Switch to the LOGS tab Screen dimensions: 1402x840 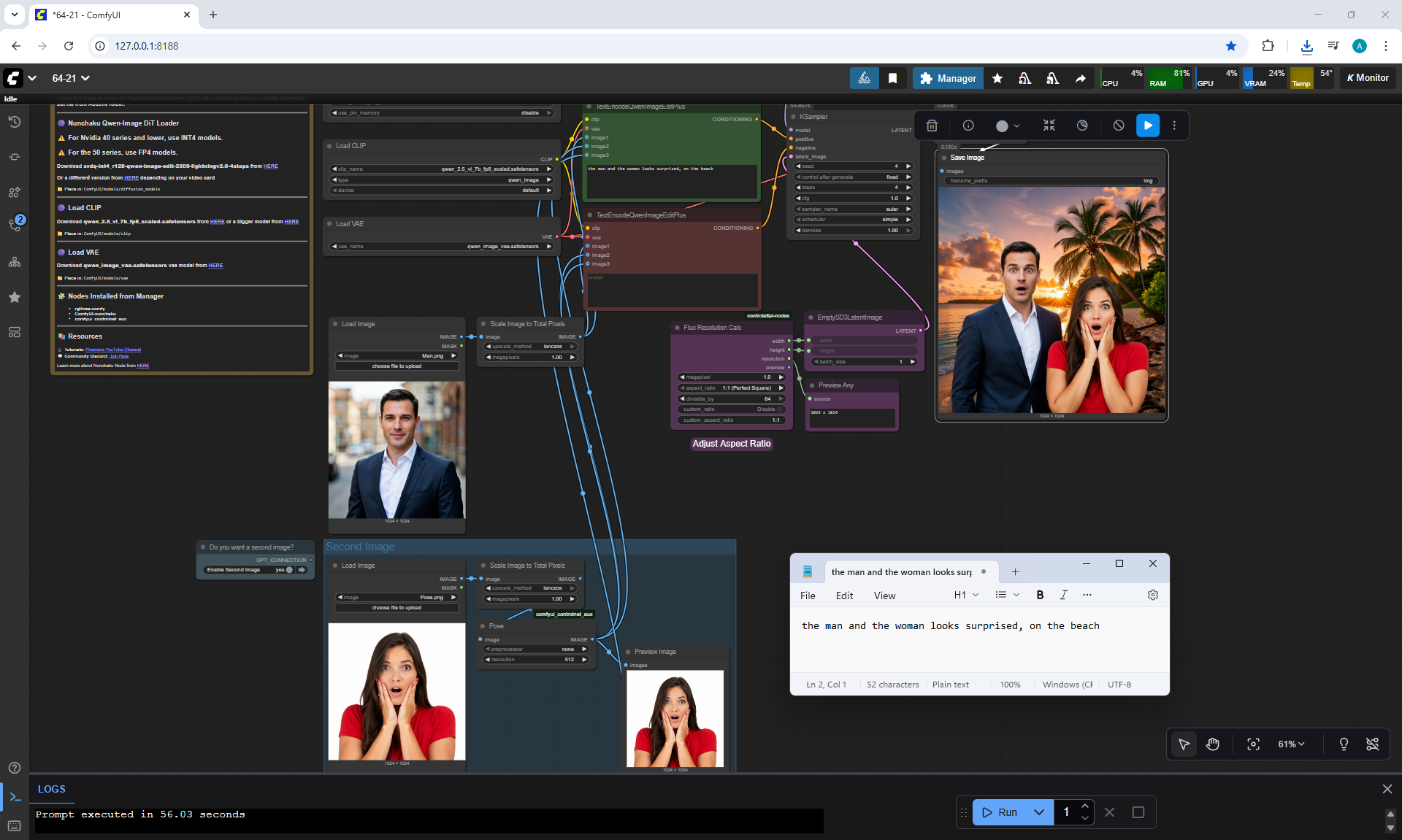[x=51, y=789]
